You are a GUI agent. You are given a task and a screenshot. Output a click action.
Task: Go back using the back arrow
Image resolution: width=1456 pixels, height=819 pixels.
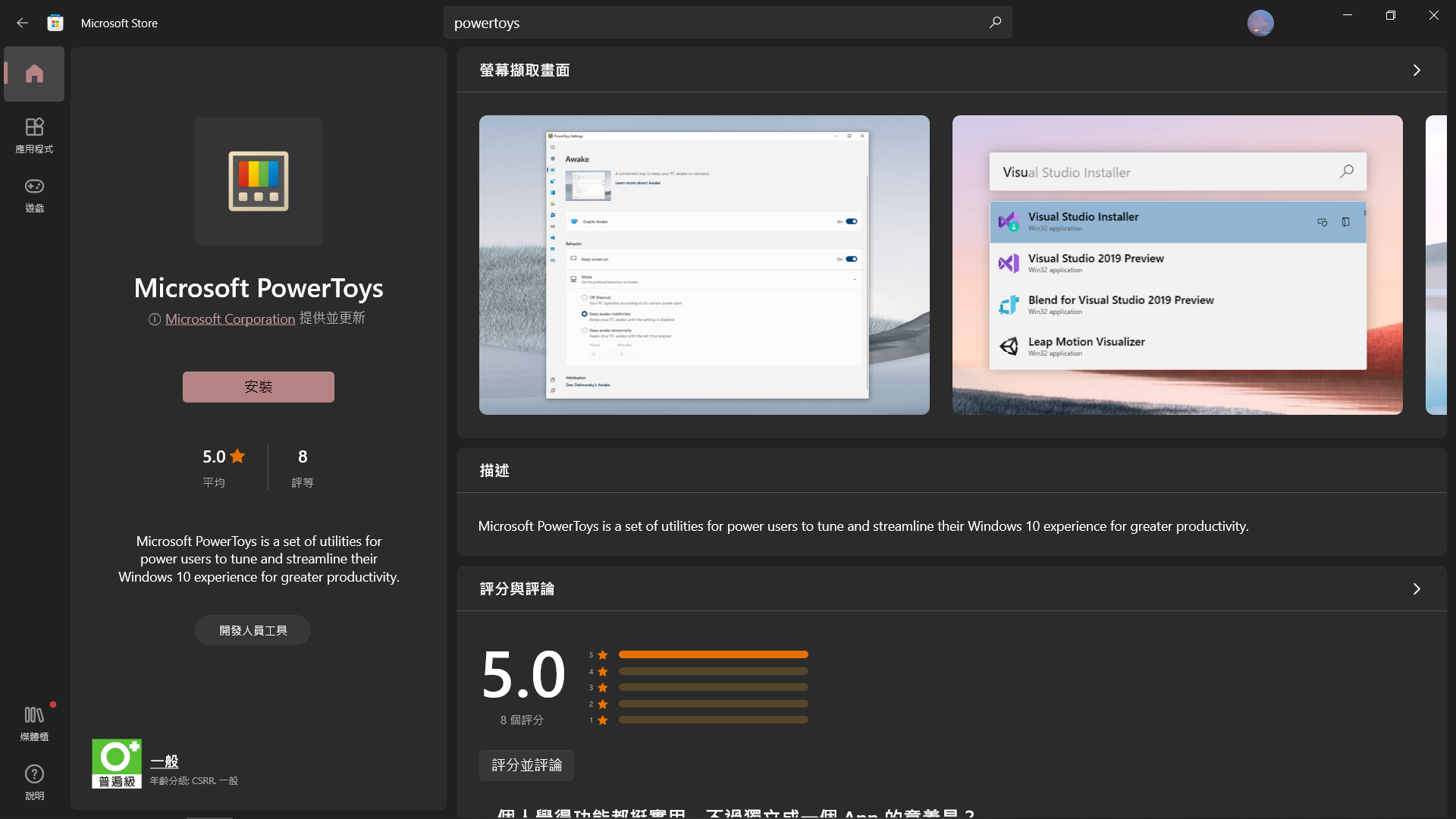[x=23, y=23]
